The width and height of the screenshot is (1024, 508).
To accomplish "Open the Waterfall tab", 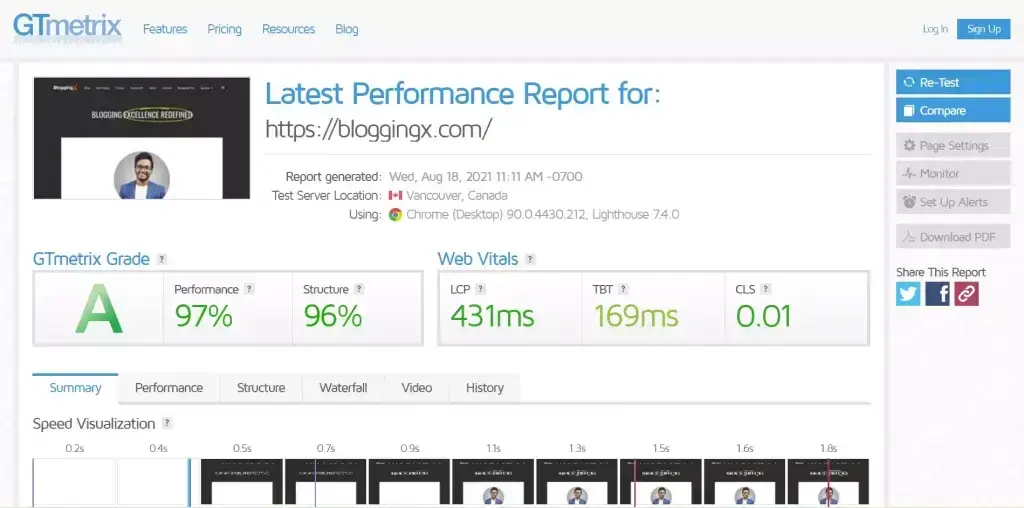I will point(344,388).
